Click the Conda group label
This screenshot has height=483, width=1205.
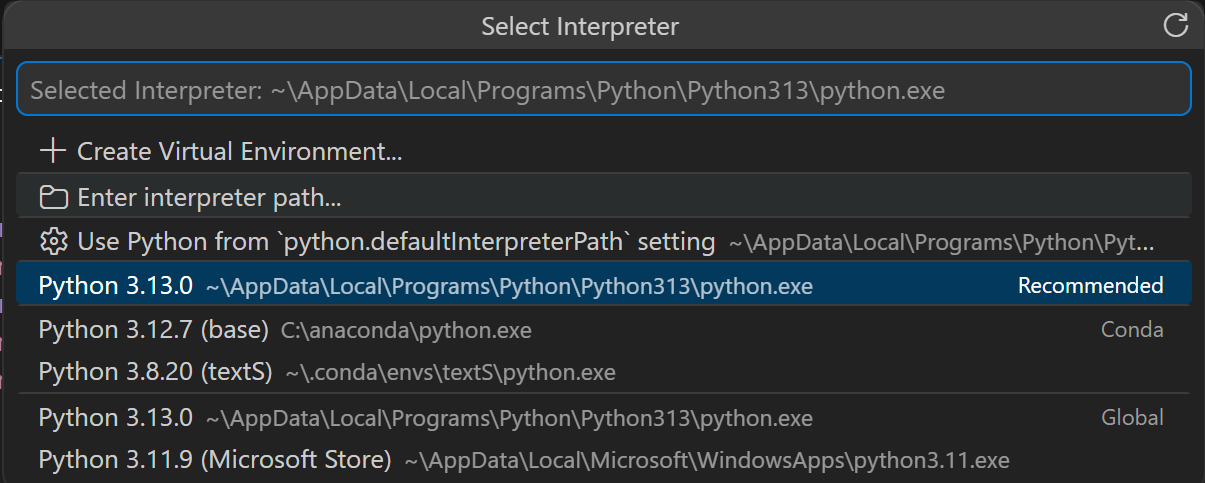1132,329
